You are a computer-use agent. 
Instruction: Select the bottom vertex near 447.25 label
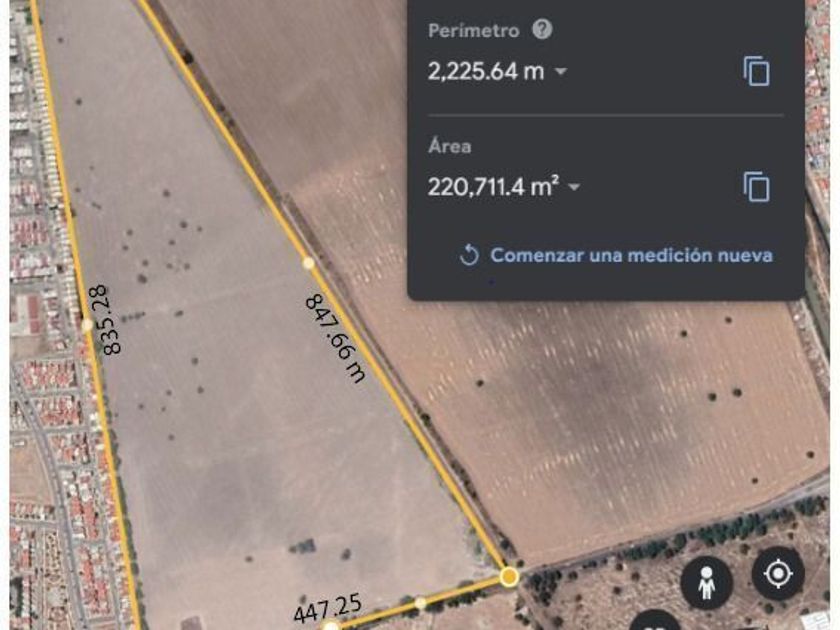tap(332, 626)
